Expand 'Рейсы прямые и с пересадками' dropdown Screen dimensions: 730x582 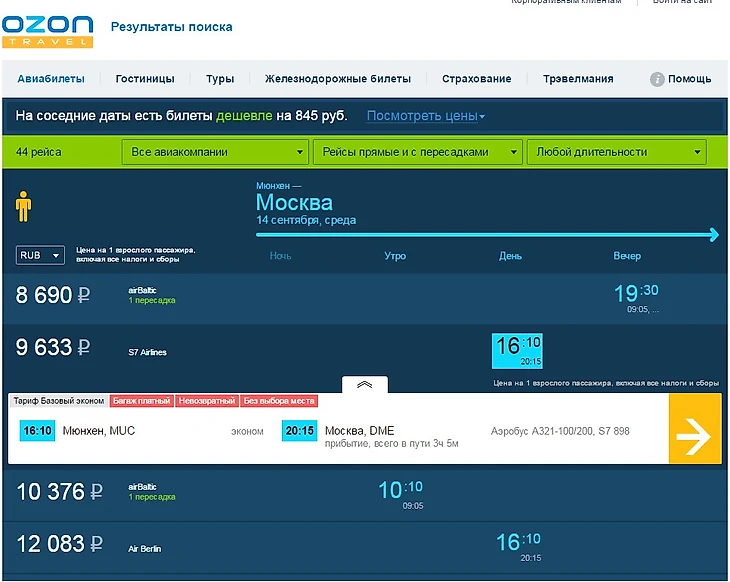pyautogui.click(x=417, y=152)
